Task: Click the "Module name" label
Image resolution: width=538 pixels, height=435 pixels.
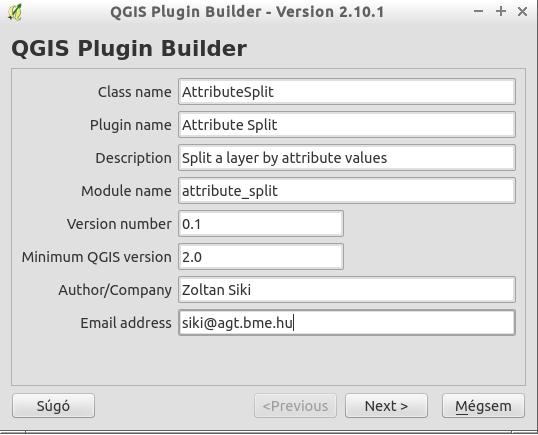Action: pyautogui.click(x=126, y=191)
